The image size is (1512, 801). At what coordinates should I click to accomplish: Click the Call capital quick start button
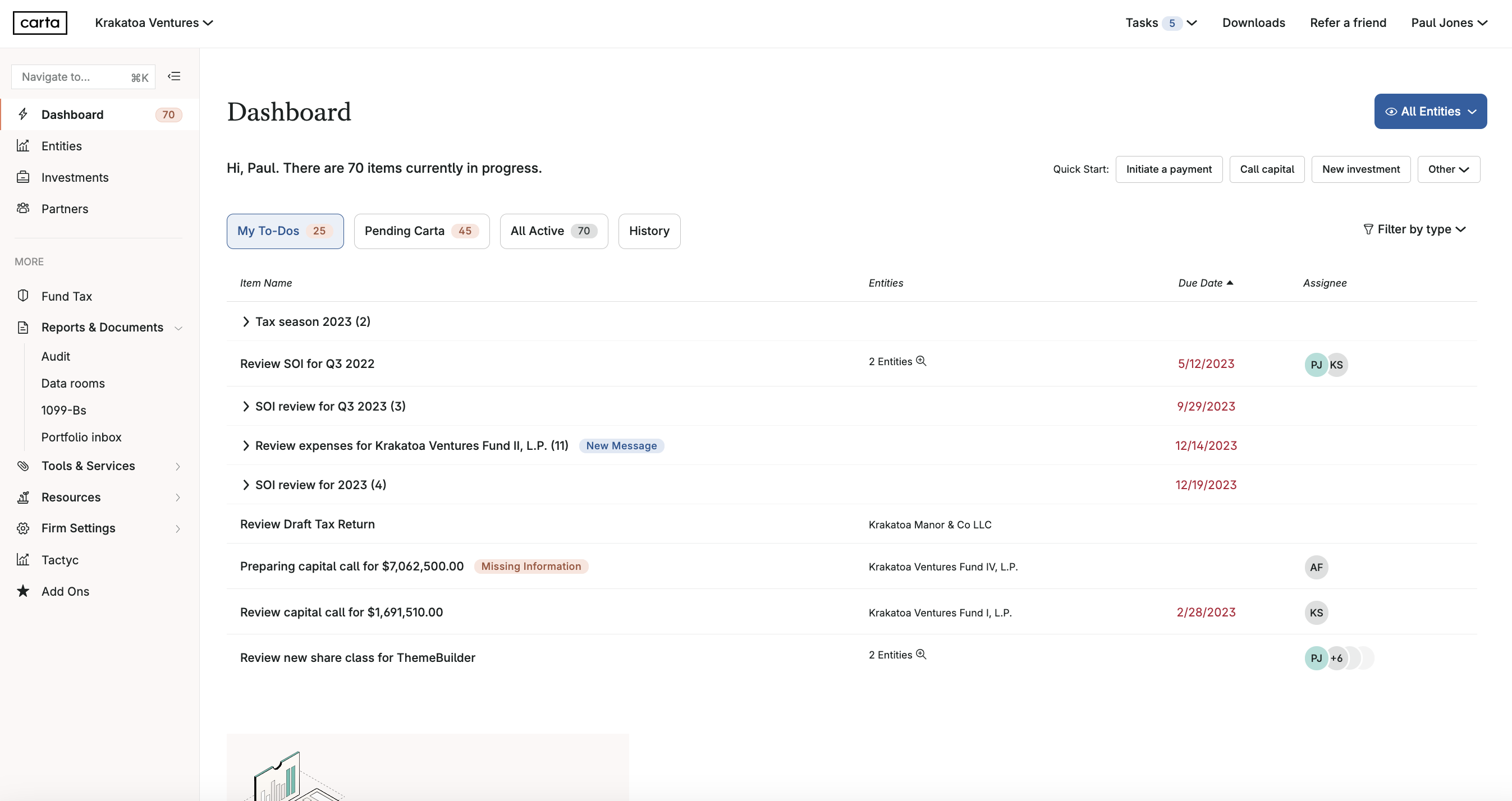tap(1267, 169)
